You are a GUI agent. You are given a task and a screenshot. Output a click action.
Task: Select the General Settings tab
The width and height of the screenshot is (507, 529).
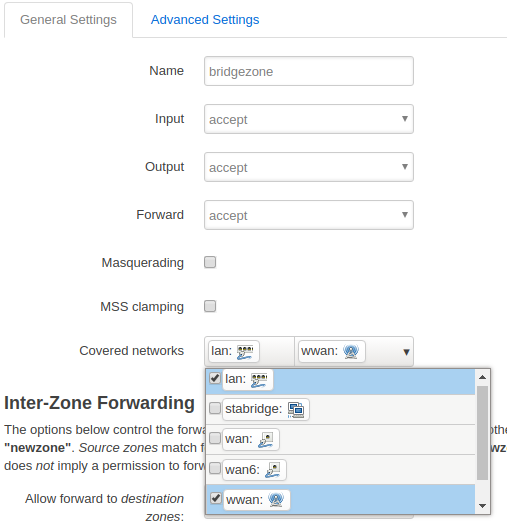(x=68, y=20)
